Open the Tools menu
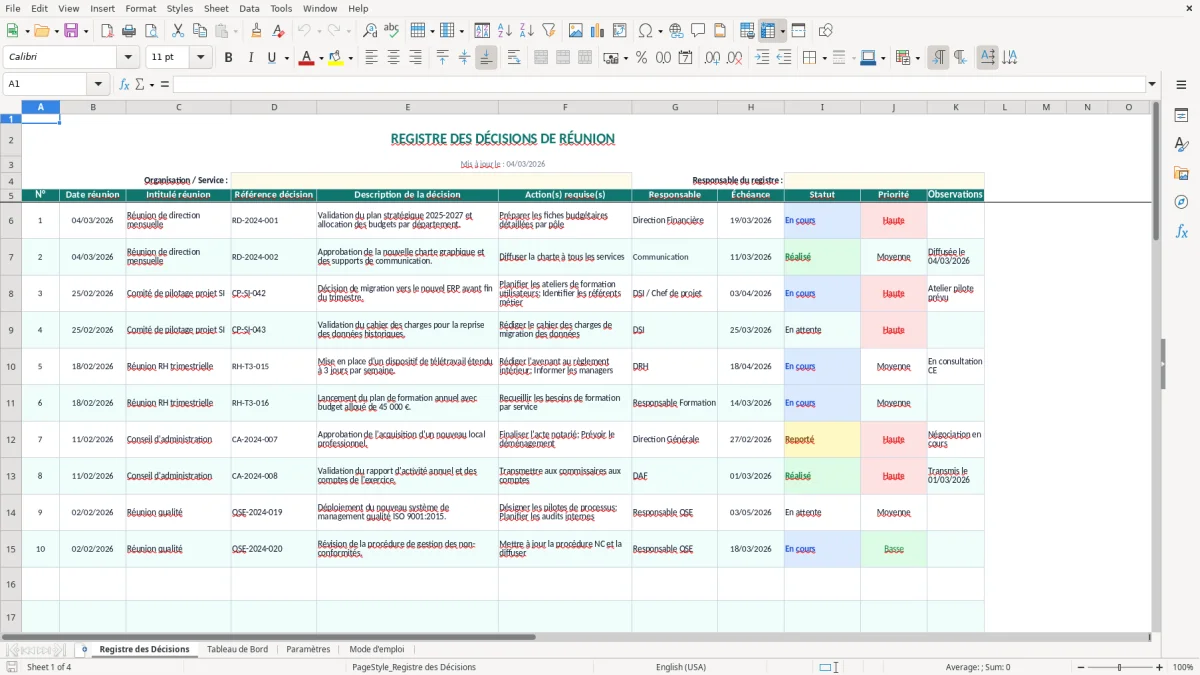This screenshot has width=1200, height=675. (x=281, y=8)
